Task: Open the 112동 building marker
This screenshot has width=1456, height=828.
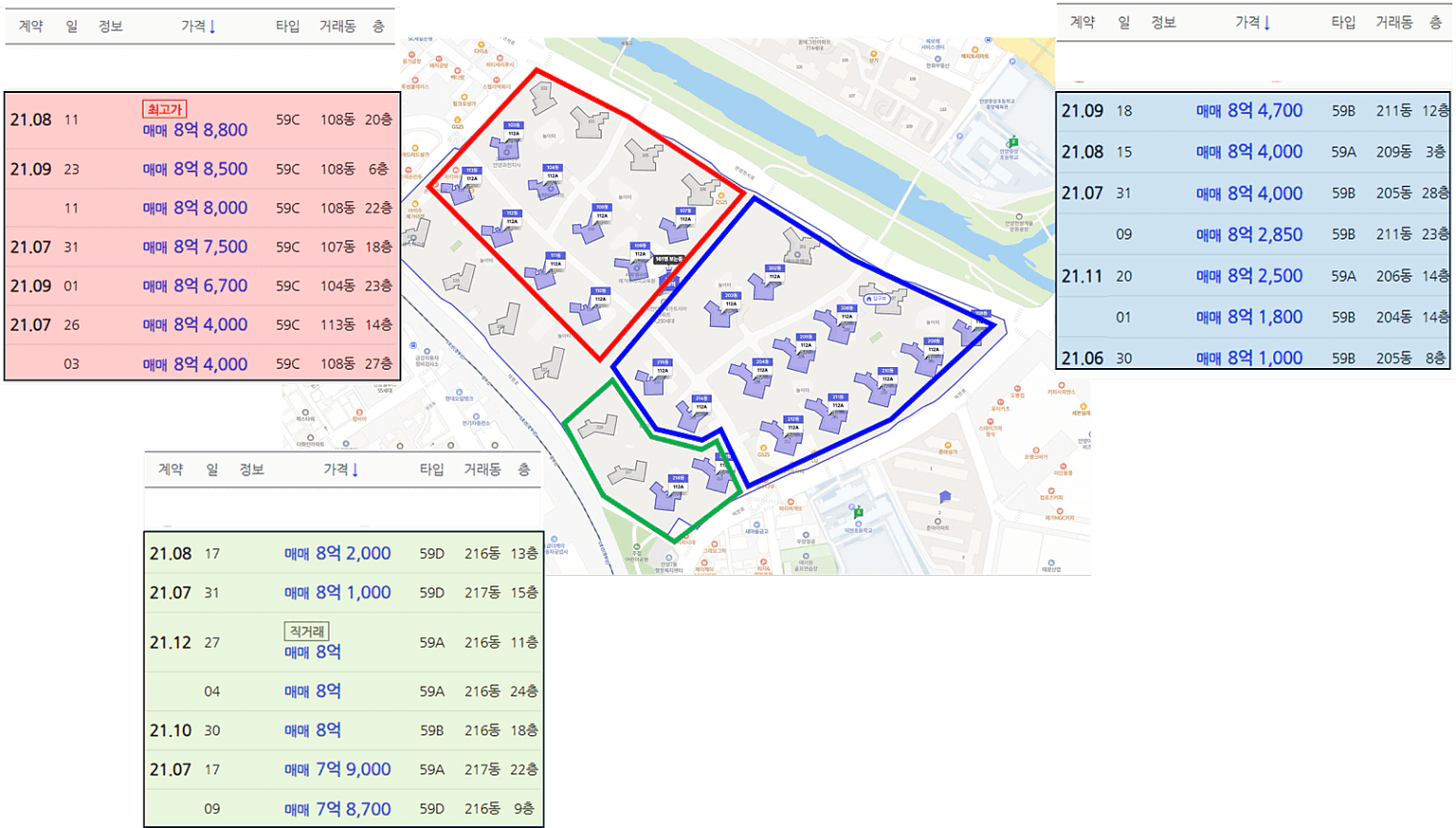Action: click(x=512, y=218)
